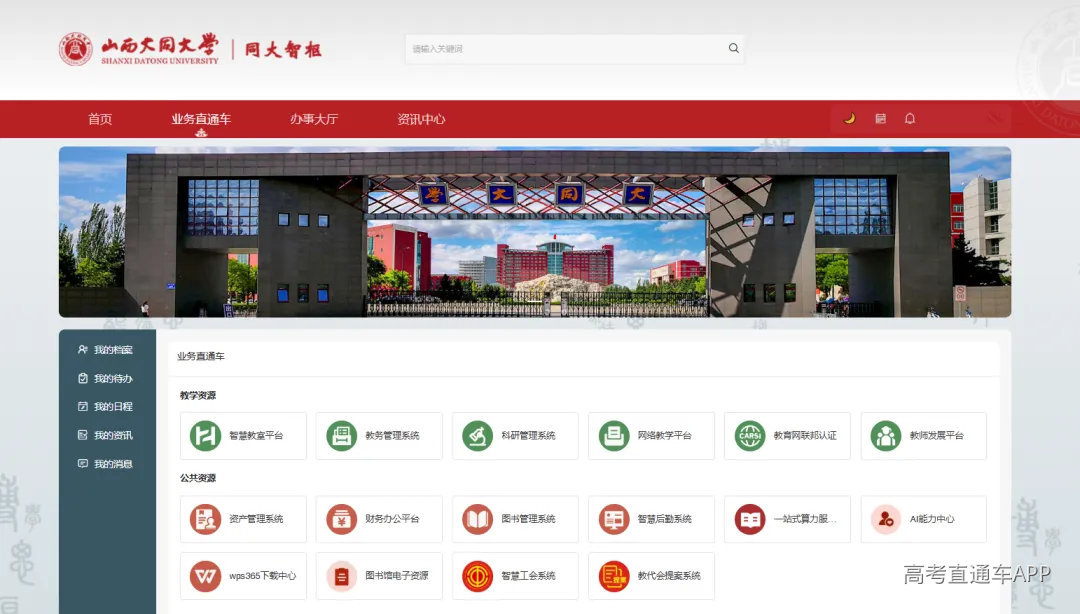The image size is (1080, 614).
Task: Select 业务直通车 navigation tab
Action: pyautogui.click(x=201, y=119)
